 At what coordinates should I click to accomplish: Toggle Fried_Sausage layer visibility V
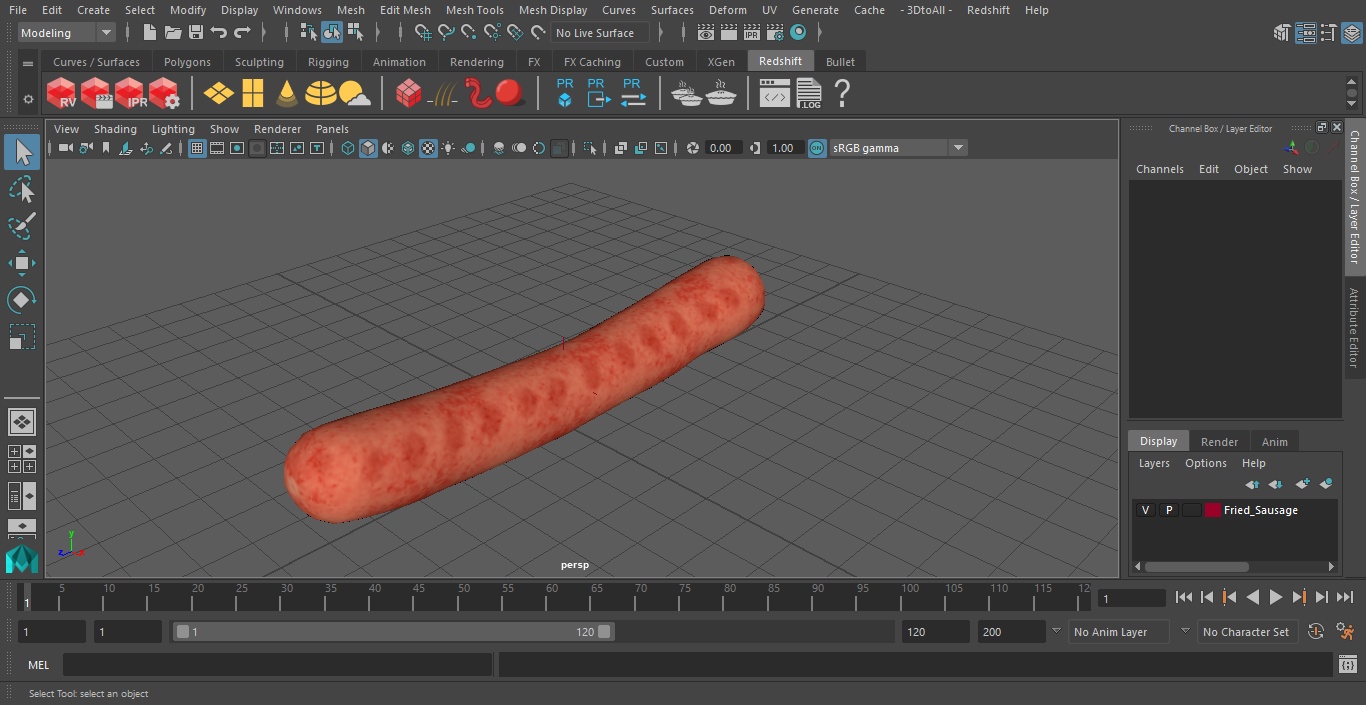[x=1145, y=510]
